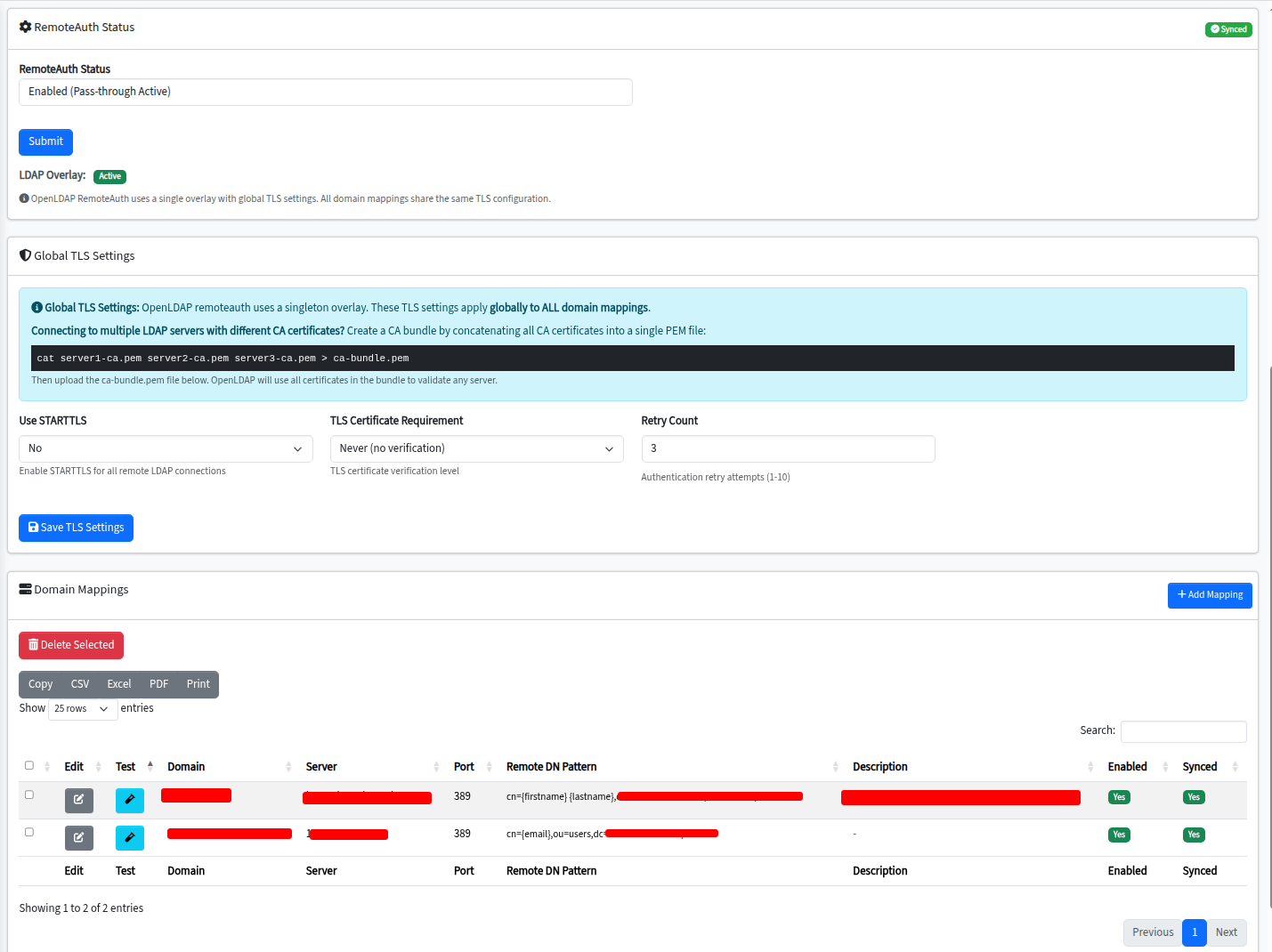Click the Active LDAP Overlay badge
This screenshot has width=1272, height=952.
click(109, 176)
